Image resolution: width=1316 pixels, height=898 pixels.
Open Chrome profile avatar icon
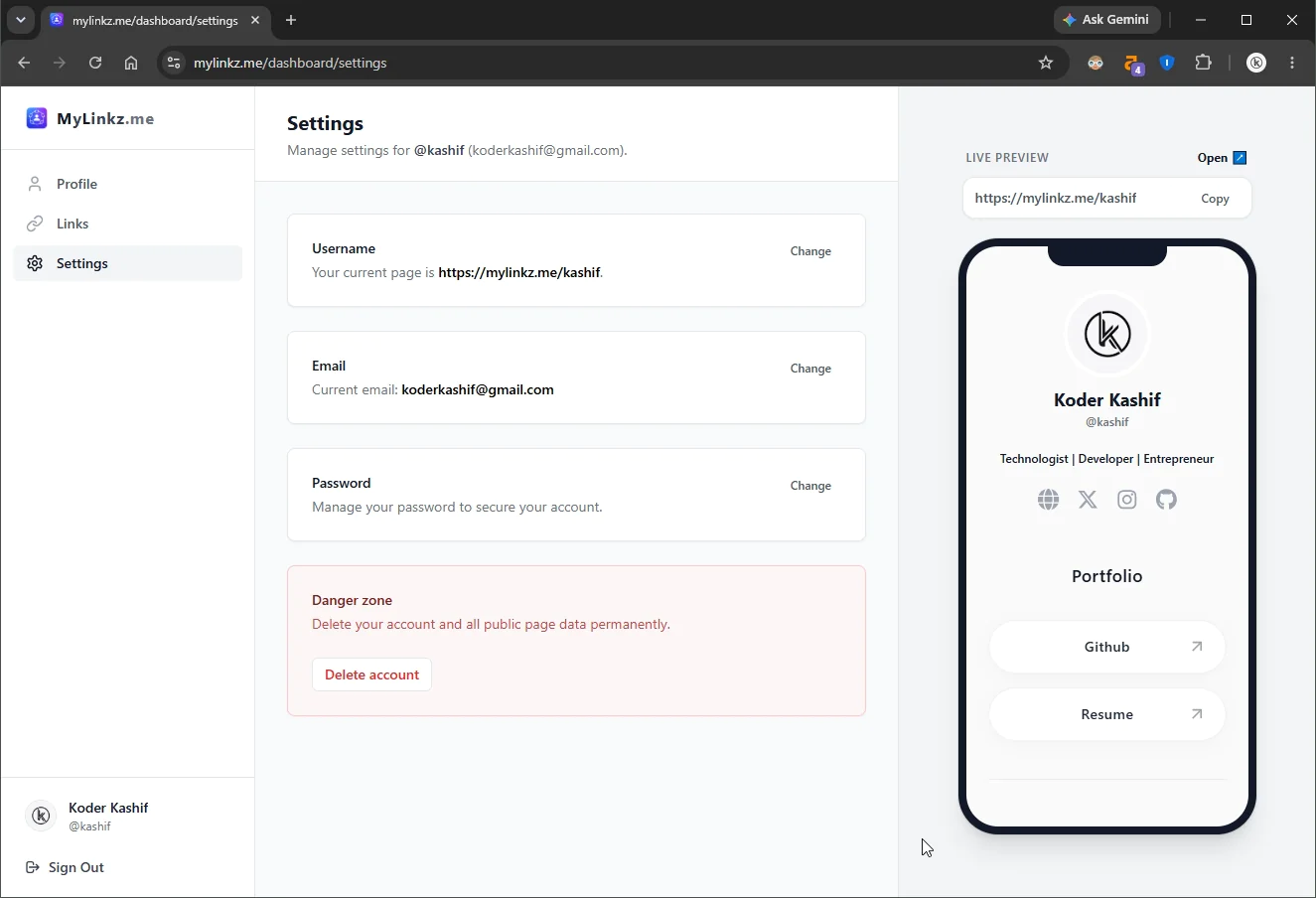1256,63
